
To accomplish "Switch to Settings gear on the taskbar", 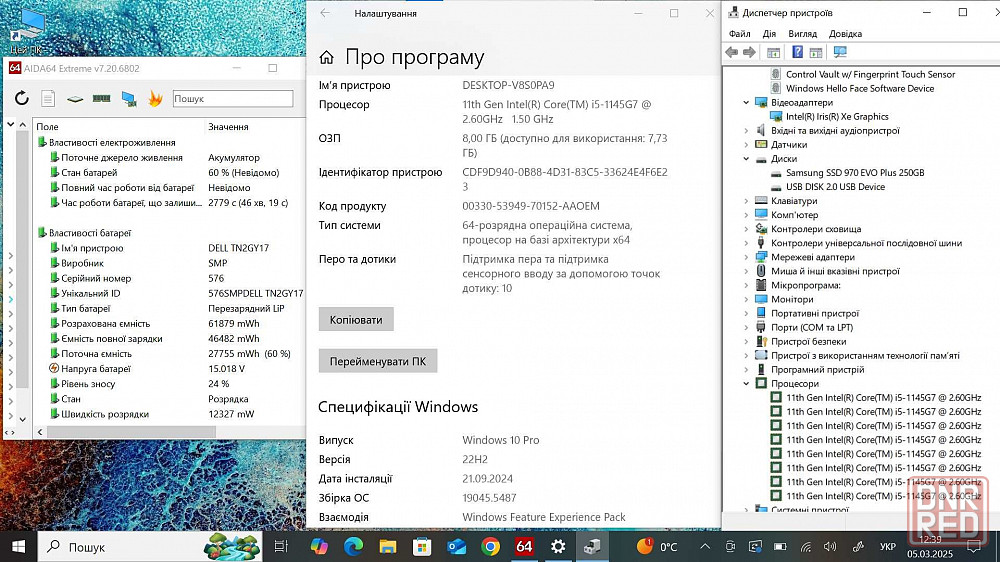I will pyautogui.click(x=558, y=547).
